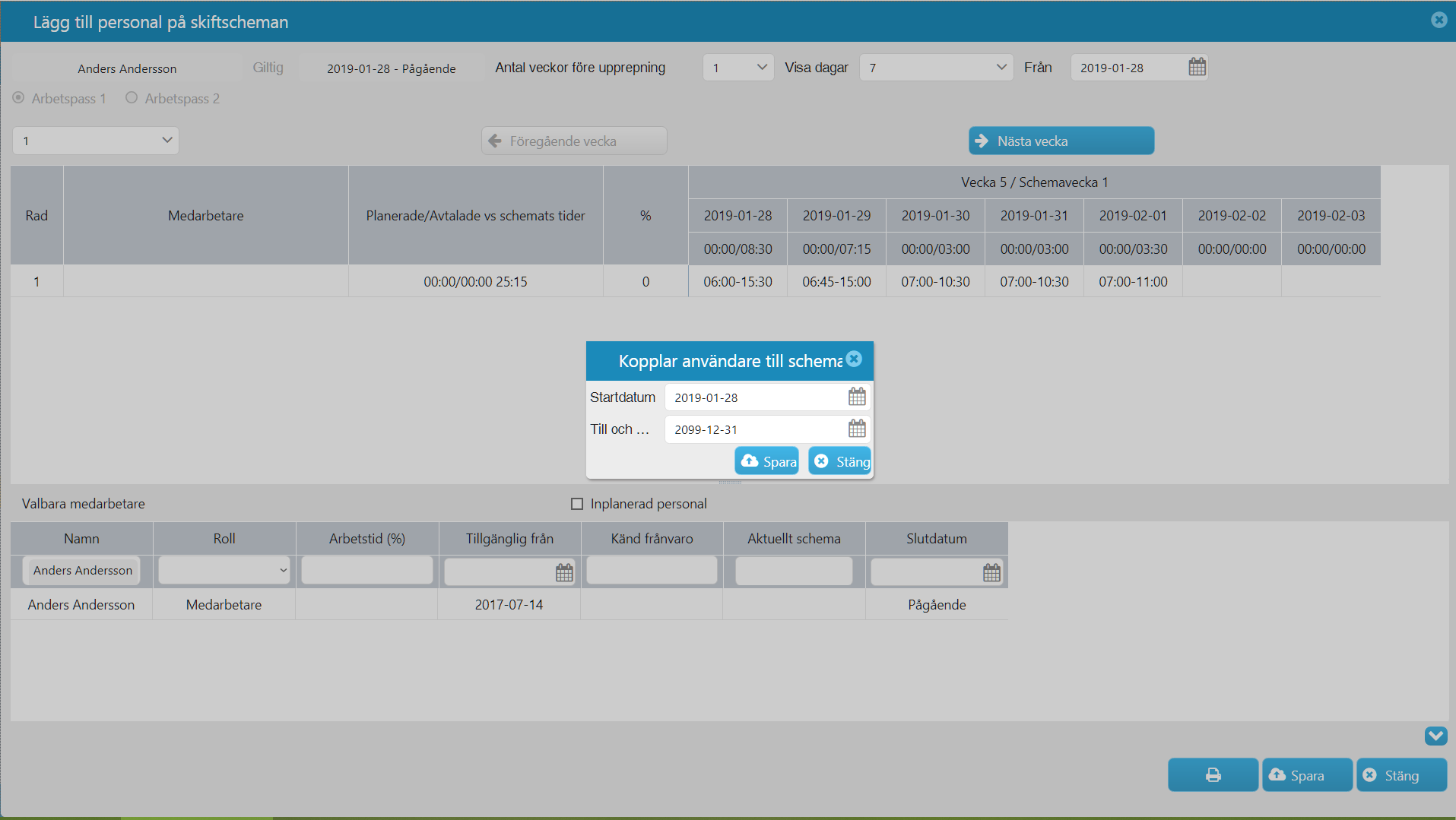This screenshot has height=820, width=1456.
Task: Click the Namn column header
Action: [x=81, y=539]
